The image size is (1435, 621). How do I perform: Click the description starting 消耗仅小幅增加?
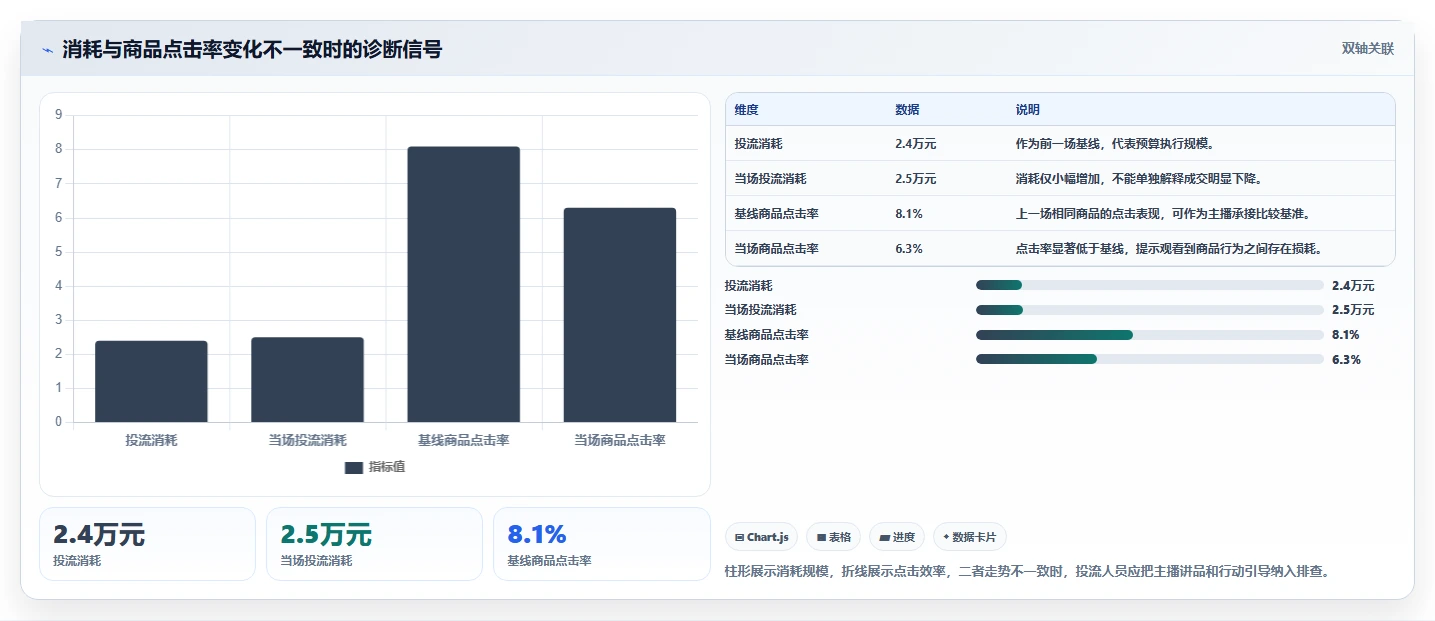pos(1139,179)
